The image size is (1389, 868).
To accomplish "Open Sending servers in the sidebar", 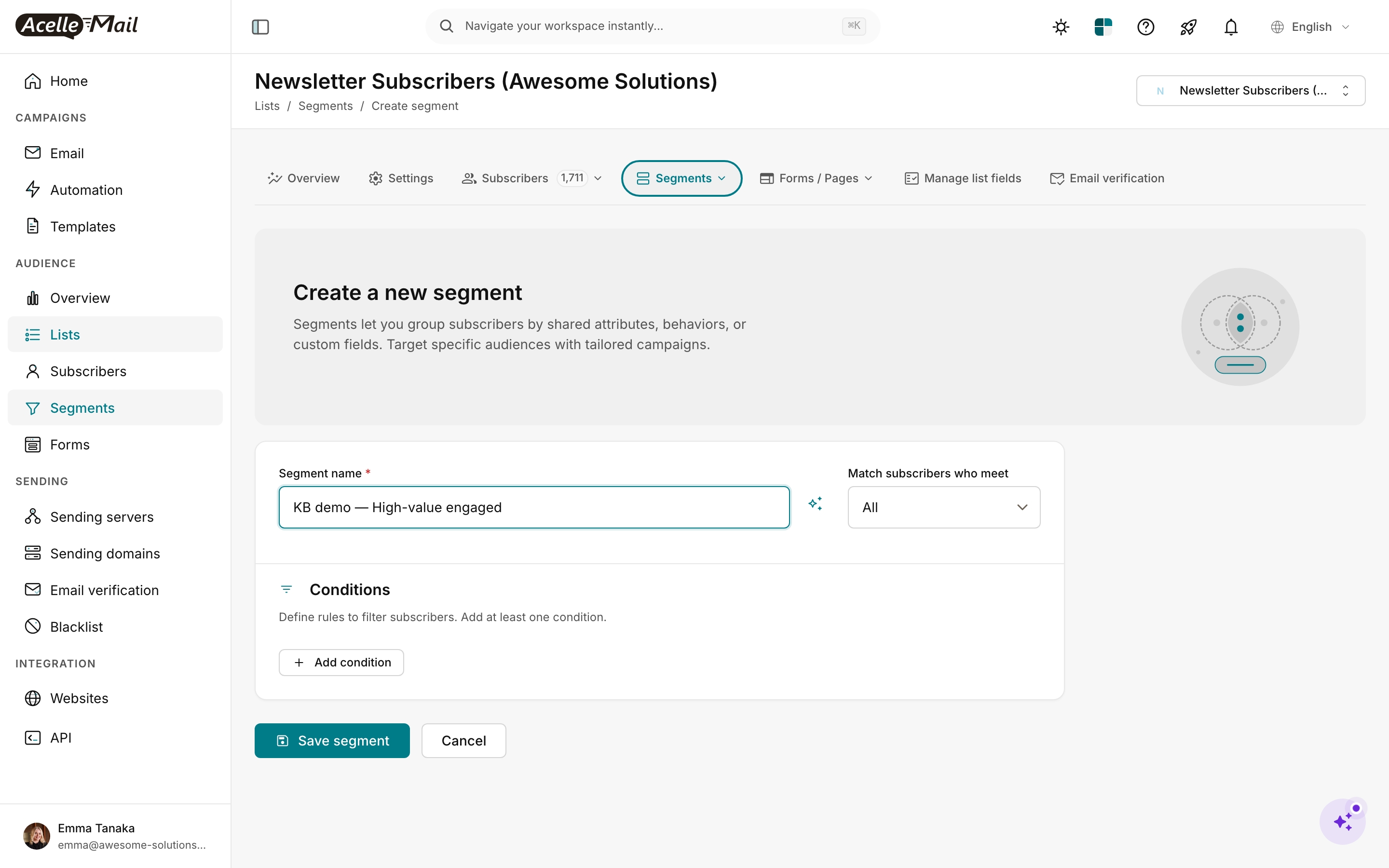I will coord(115,517).
